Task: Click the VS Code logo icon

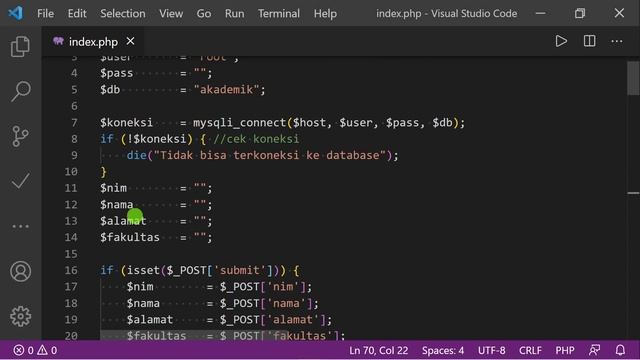Action: (16, 13)
